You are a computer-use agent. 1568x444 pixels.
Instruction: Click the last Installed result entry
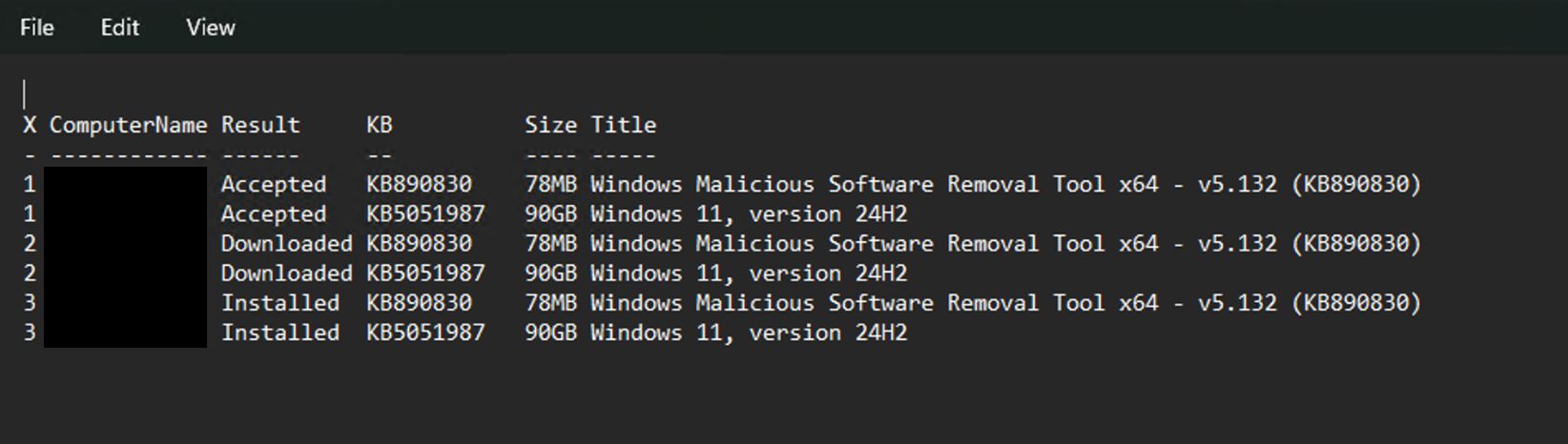point(280,333)
